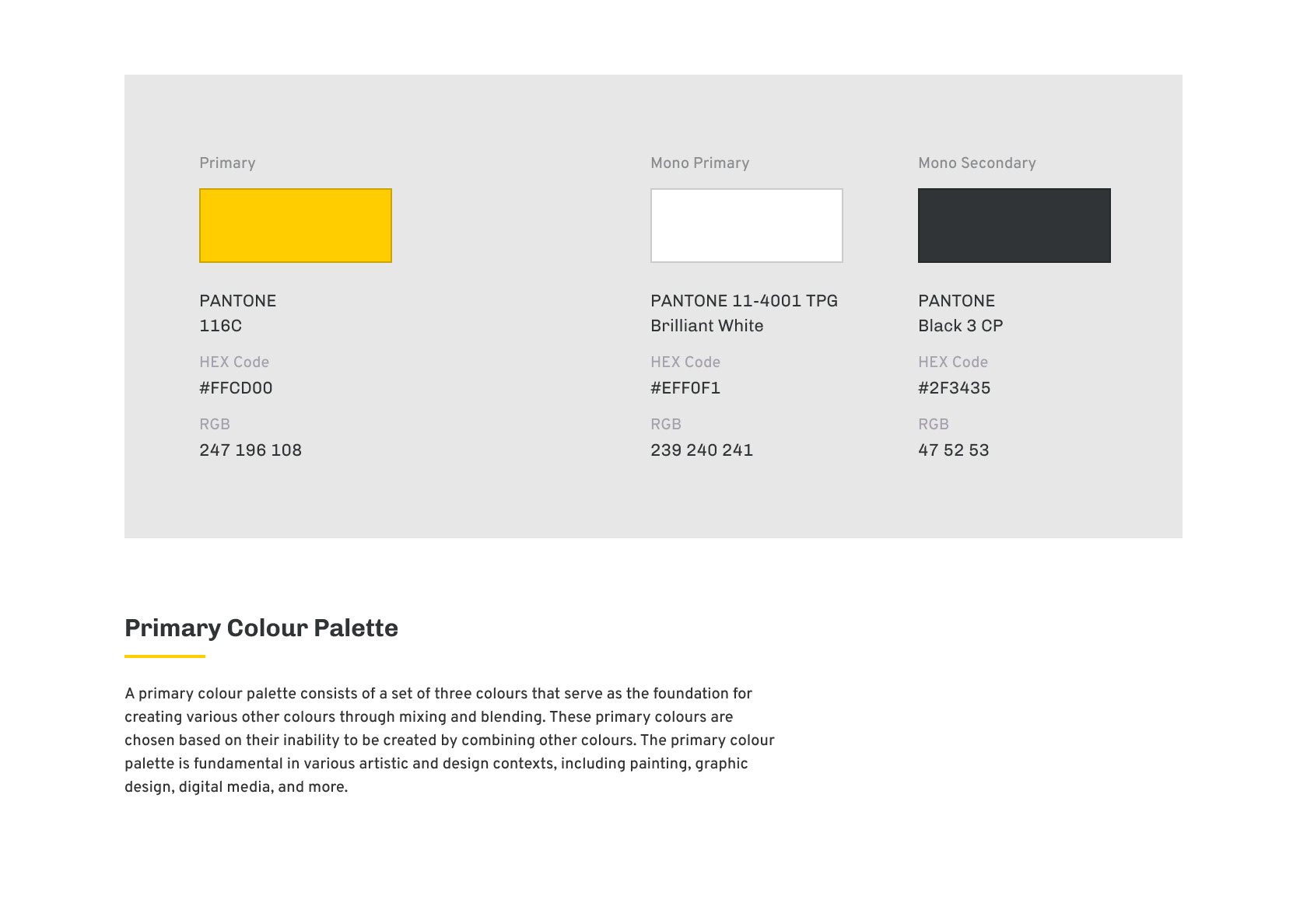Click the yellow Primary colour swatch
This screenshot has width=1307, height=924.
pos(296,226)
